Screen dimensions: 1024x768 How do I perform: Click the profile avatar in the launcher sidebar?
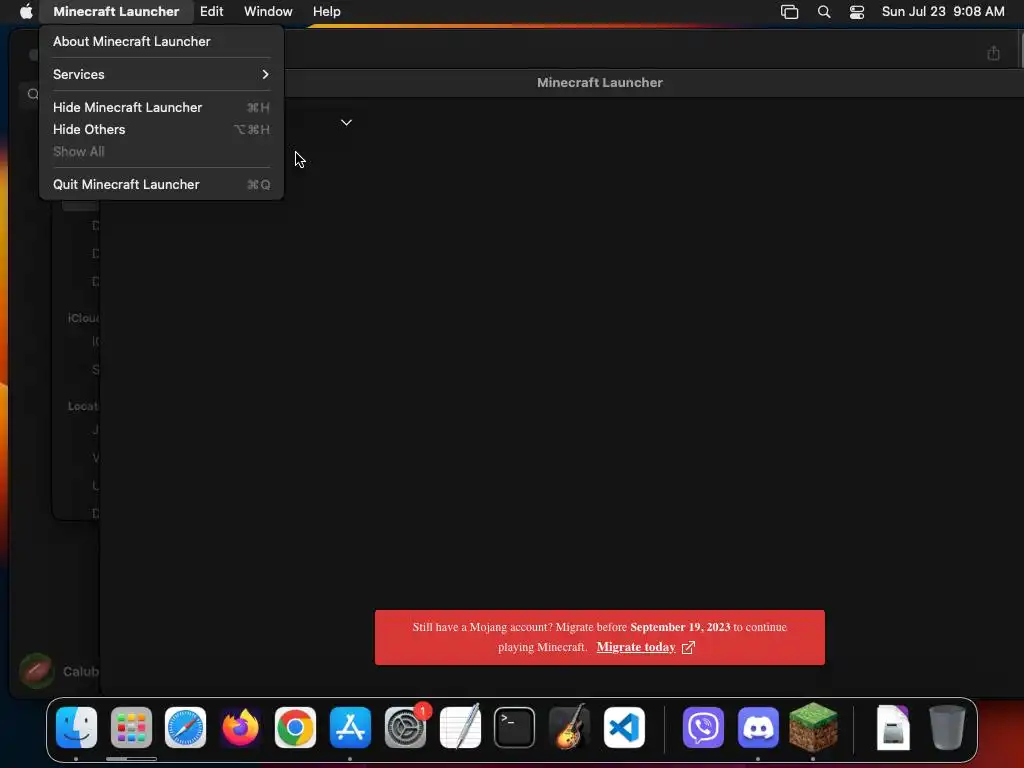coord(37,671)
